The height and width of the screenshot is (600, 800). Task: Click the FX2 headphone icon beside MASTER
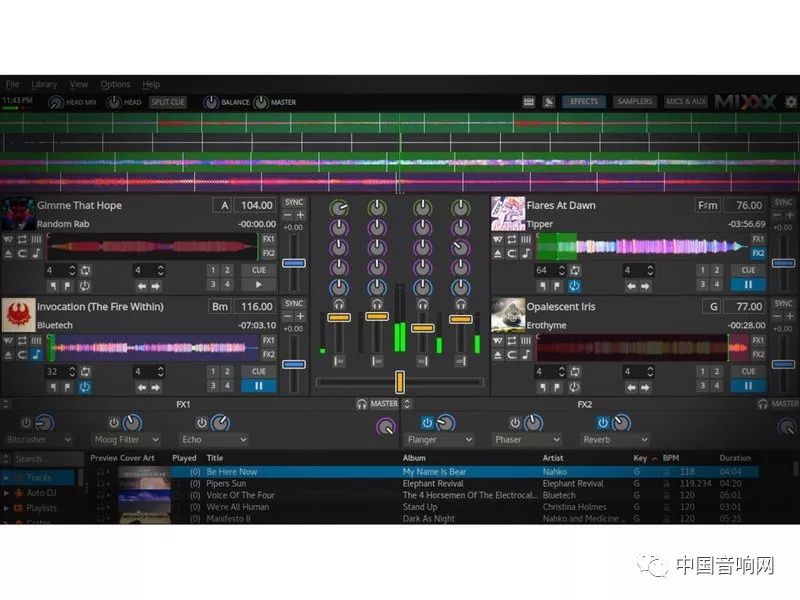point(763,404)
